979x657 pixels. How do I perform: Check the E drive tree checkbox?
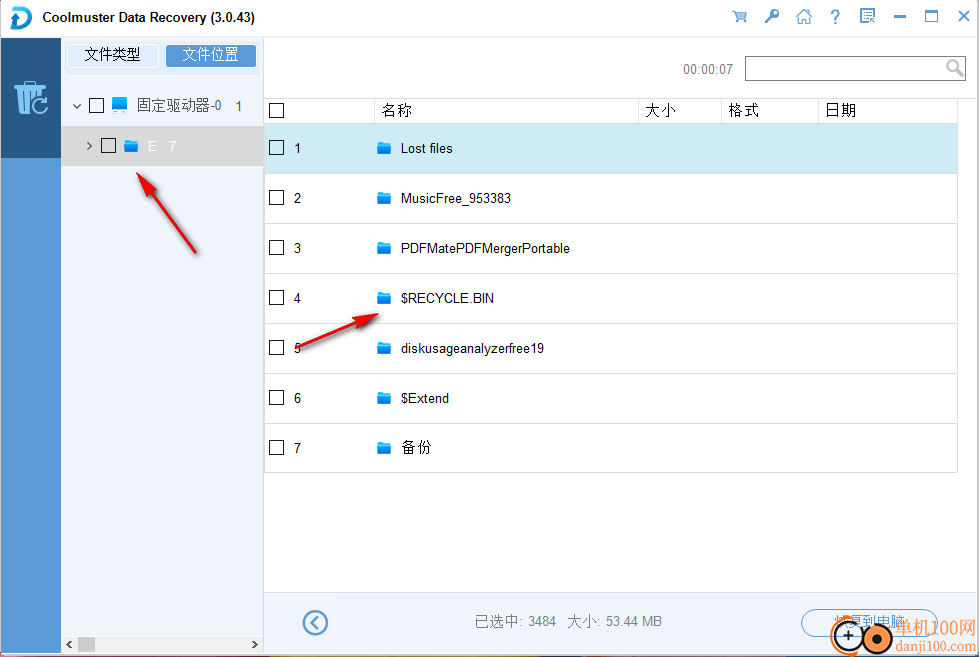(x=109, y=146)
